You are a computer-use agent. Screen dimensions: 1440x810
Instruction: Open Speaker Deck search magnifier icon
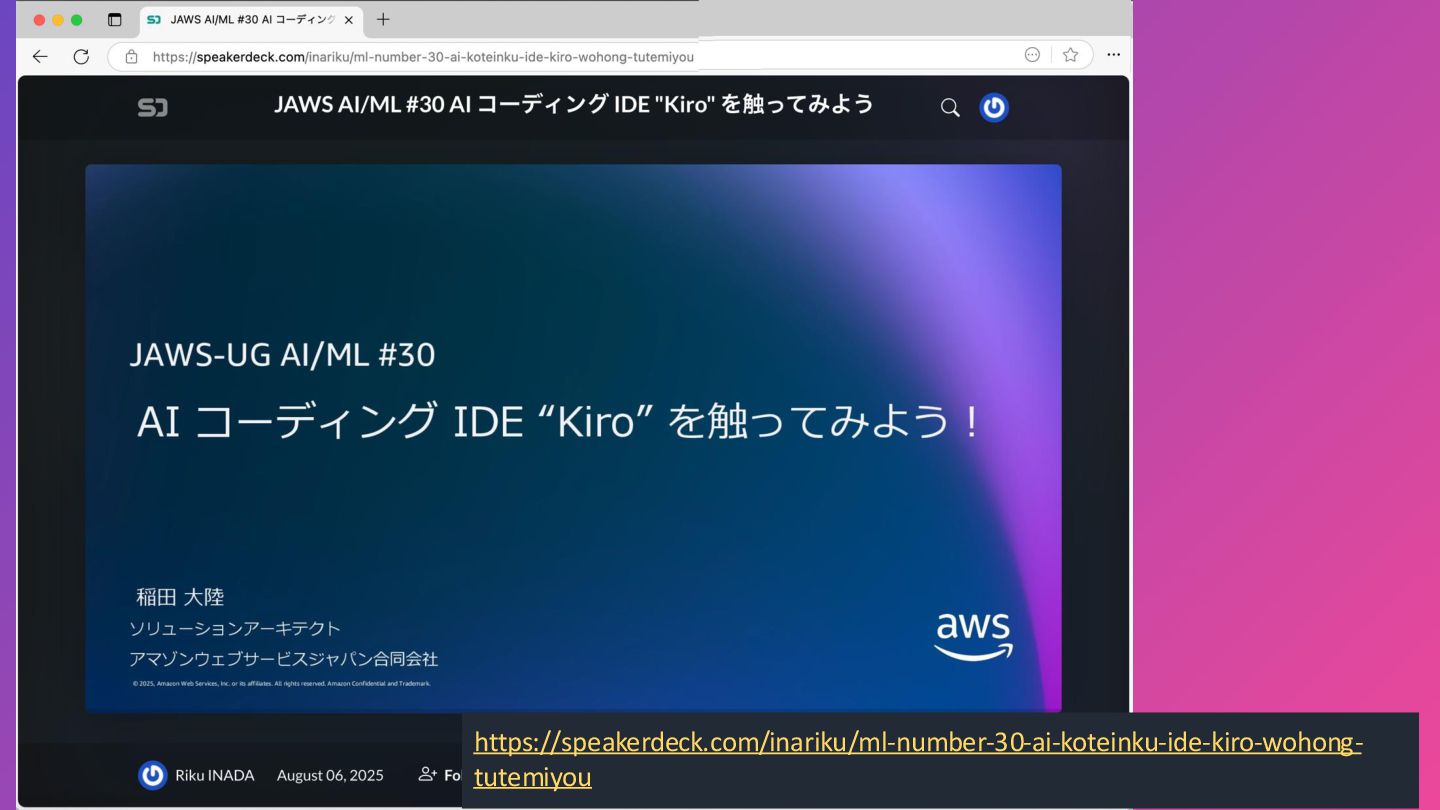[950, 107]
